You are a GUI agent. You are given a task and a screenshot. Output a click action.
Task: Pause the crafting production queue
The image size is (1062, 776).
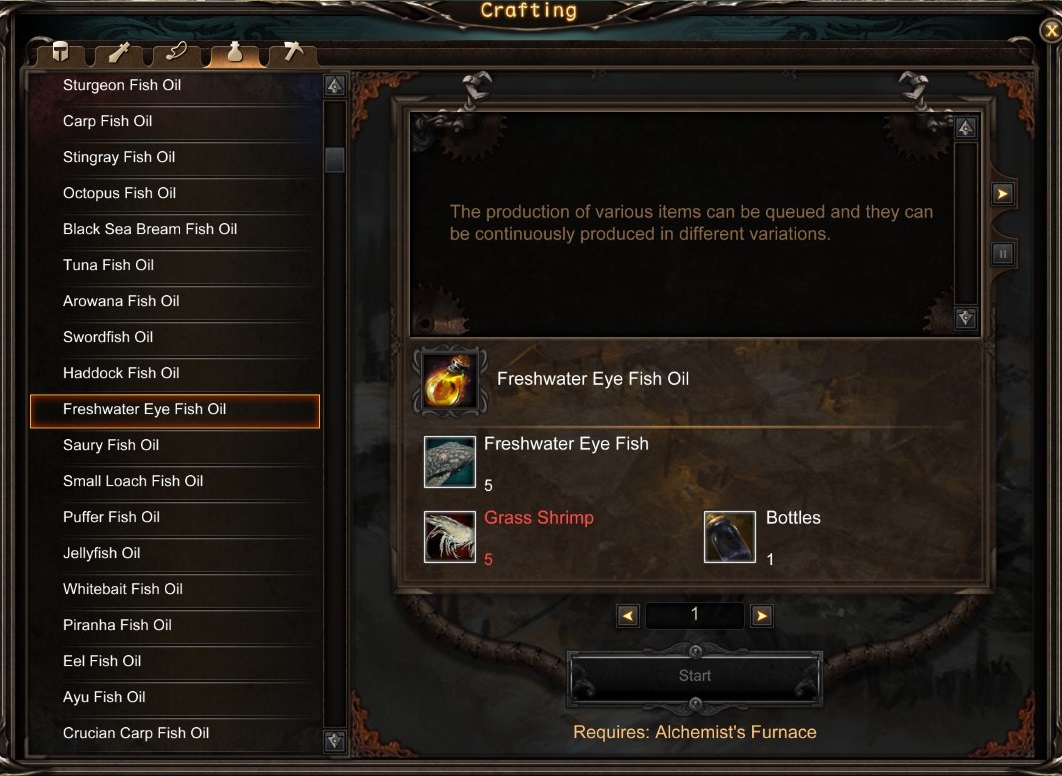tap(1002, 254)
